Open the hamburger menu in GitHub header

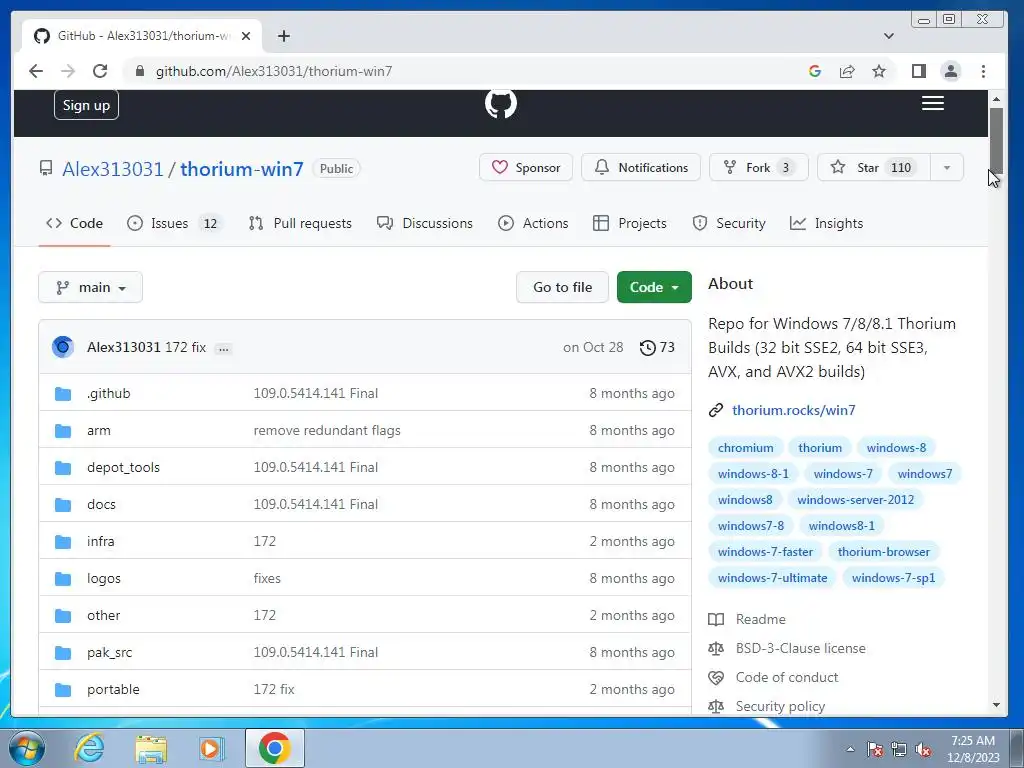point(933,103)
